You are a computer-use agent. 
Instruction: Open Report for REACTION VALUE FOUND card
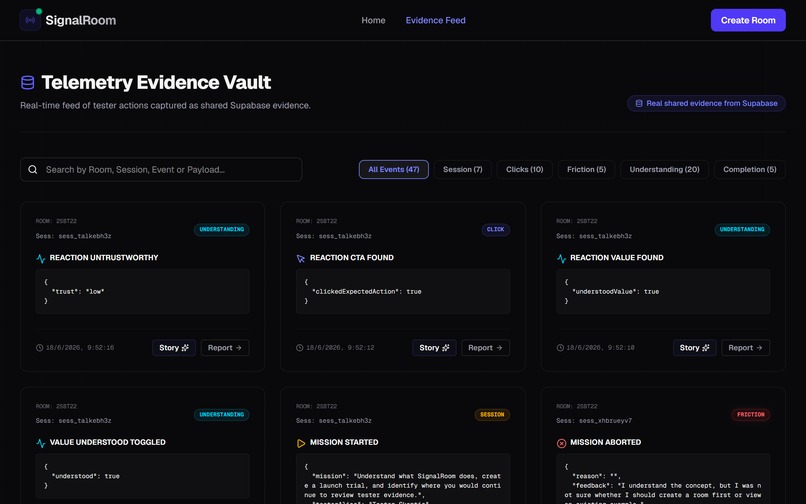(x=745, y=348)
